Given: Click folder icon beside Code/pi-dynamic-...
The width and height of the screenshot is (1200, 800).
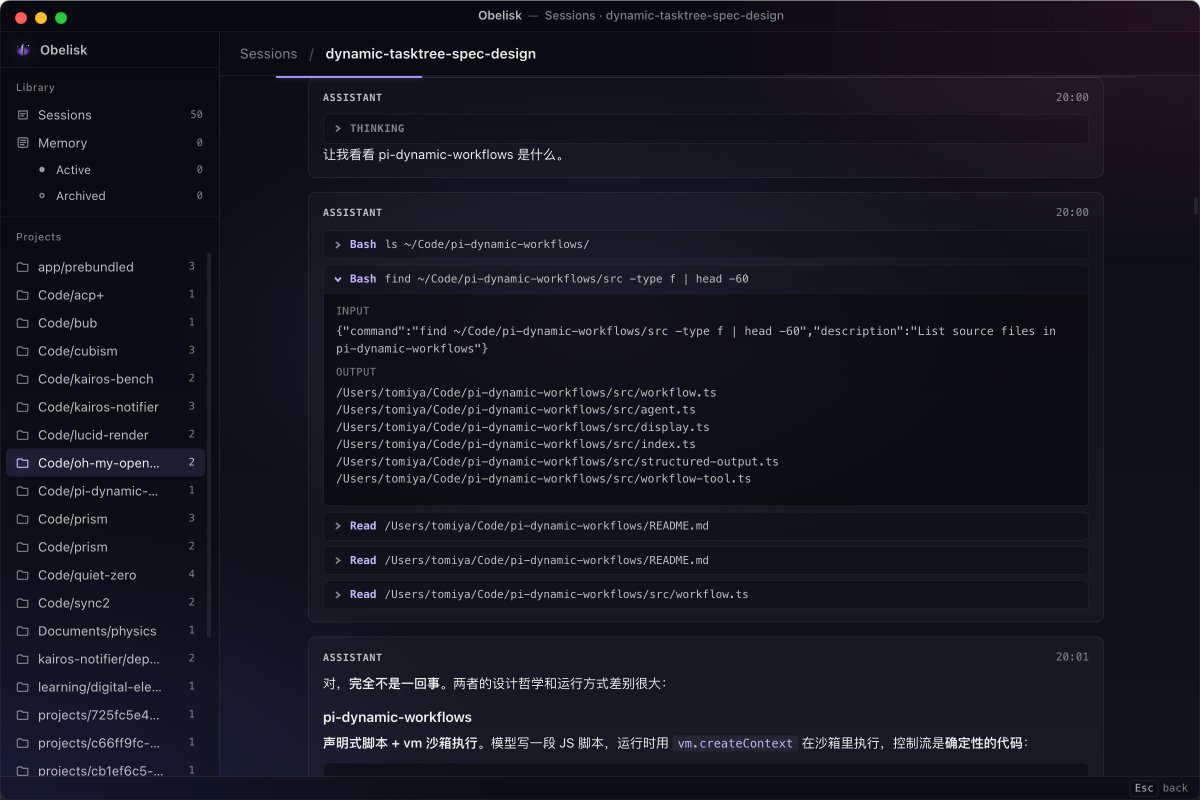Looking at the screenshot, I should click(23, 491).
